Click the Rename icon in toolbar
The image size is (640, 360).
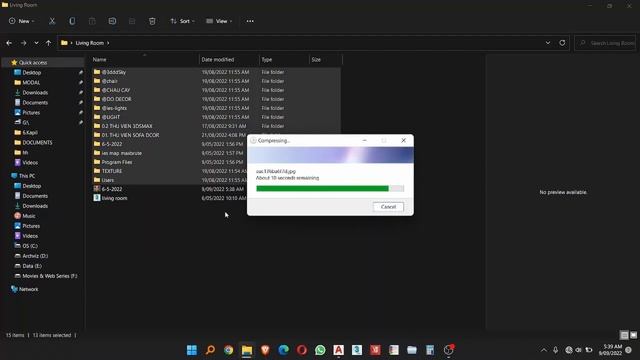pos(112,21)
